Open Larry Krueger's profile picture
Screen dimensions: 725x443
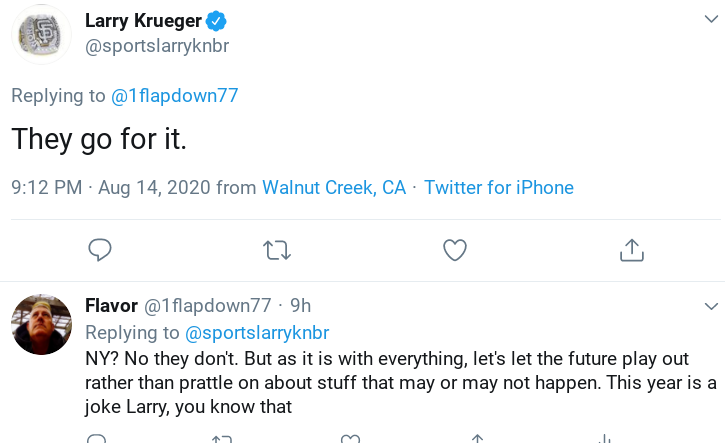[x=41, y=35]
